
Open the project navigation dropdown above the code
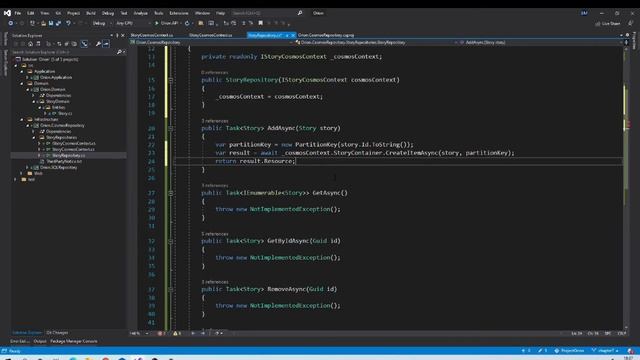click(x=211, y=42)
